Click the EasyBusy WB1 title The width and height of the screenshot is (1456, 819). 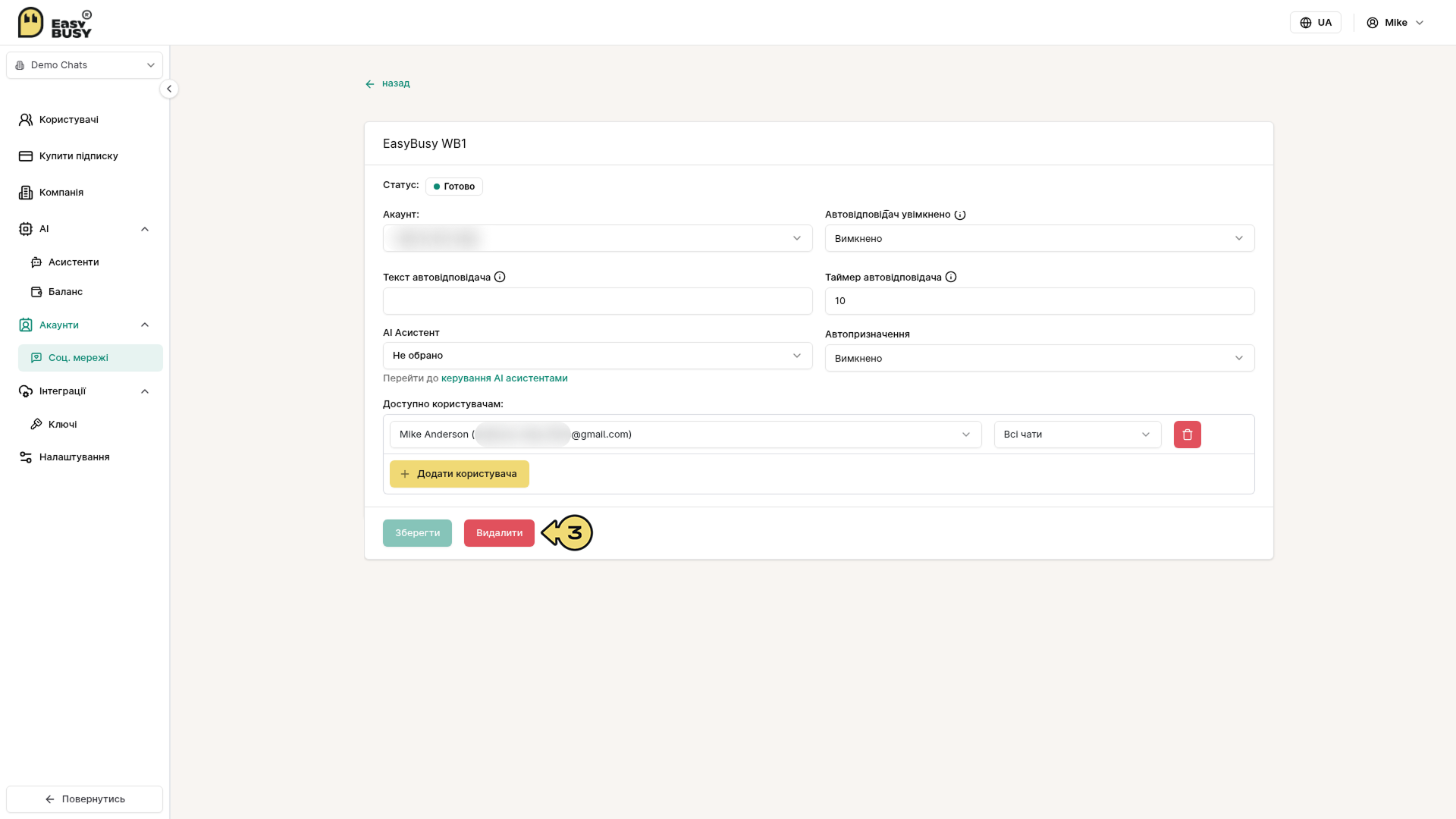click(425, 143)
